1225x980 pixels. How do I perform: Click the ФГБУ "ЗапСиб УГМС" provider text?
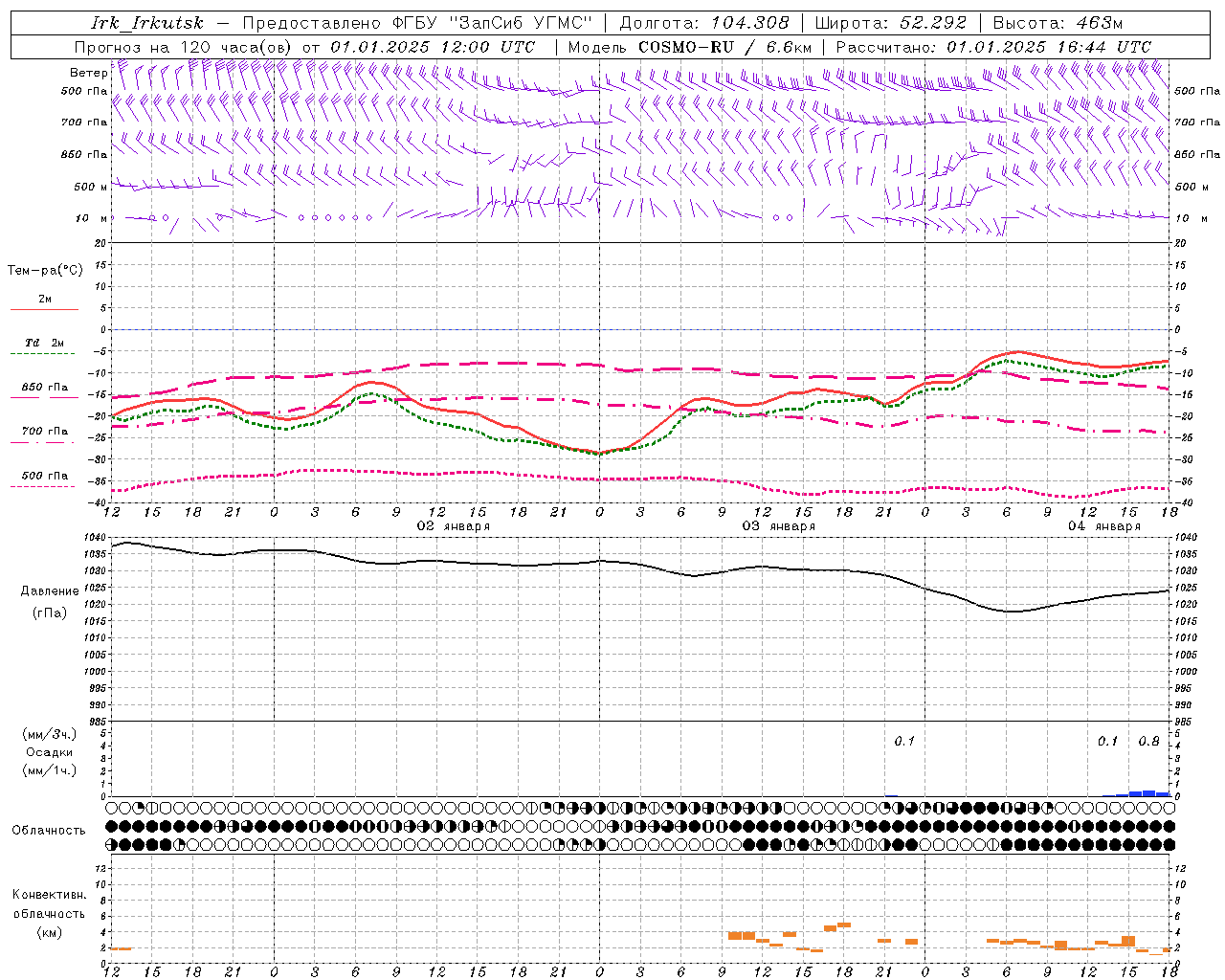click(492, 23)
